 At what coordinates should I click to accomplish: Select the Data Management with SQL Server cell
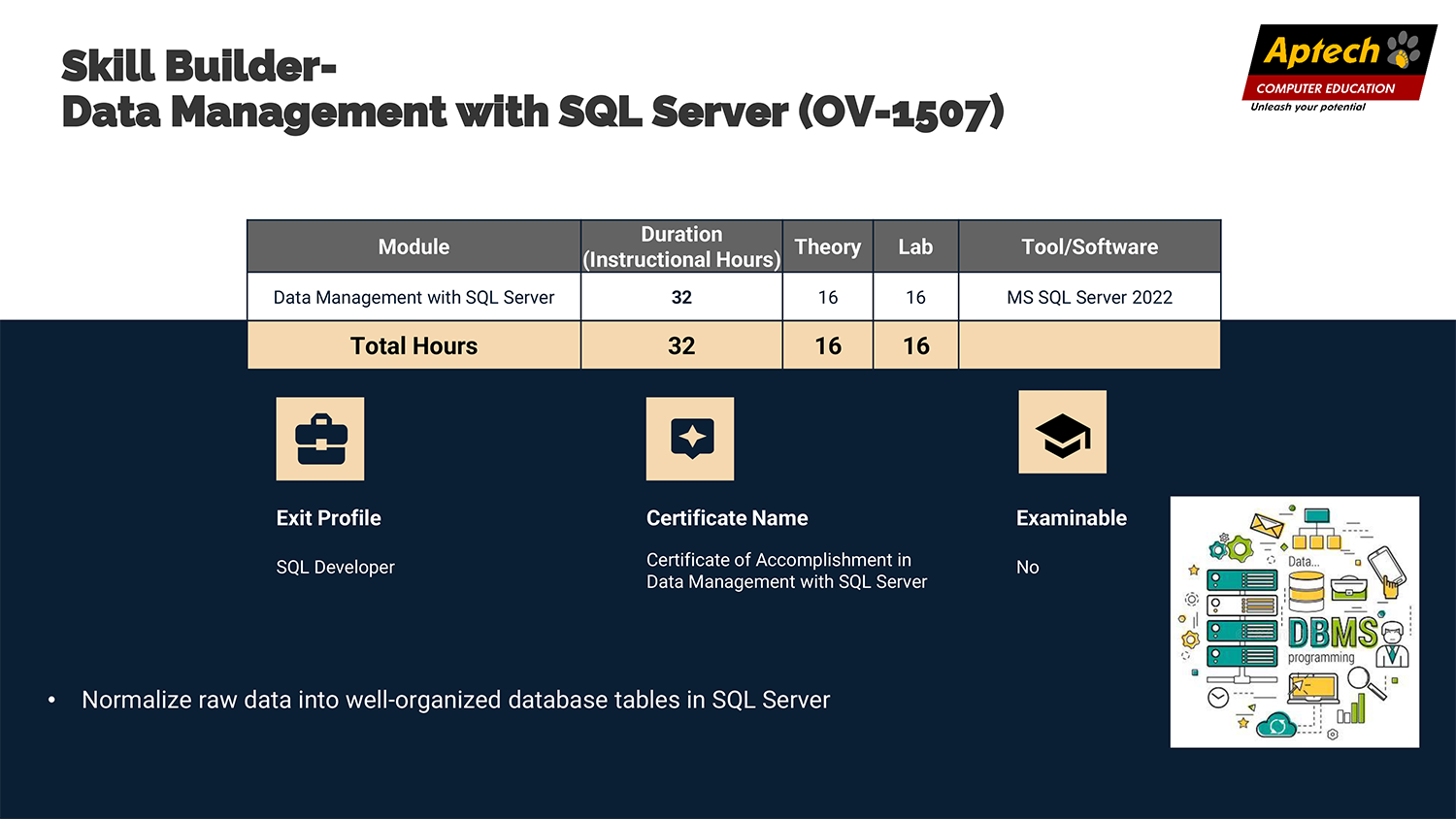point(414,297)
